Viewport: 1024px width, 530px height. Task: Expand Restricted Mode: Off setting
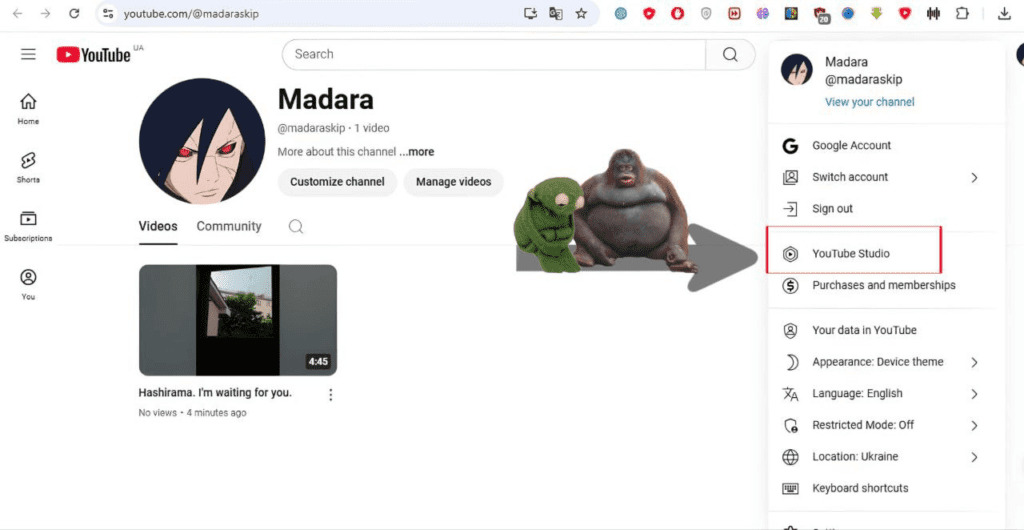click(886, 425)
